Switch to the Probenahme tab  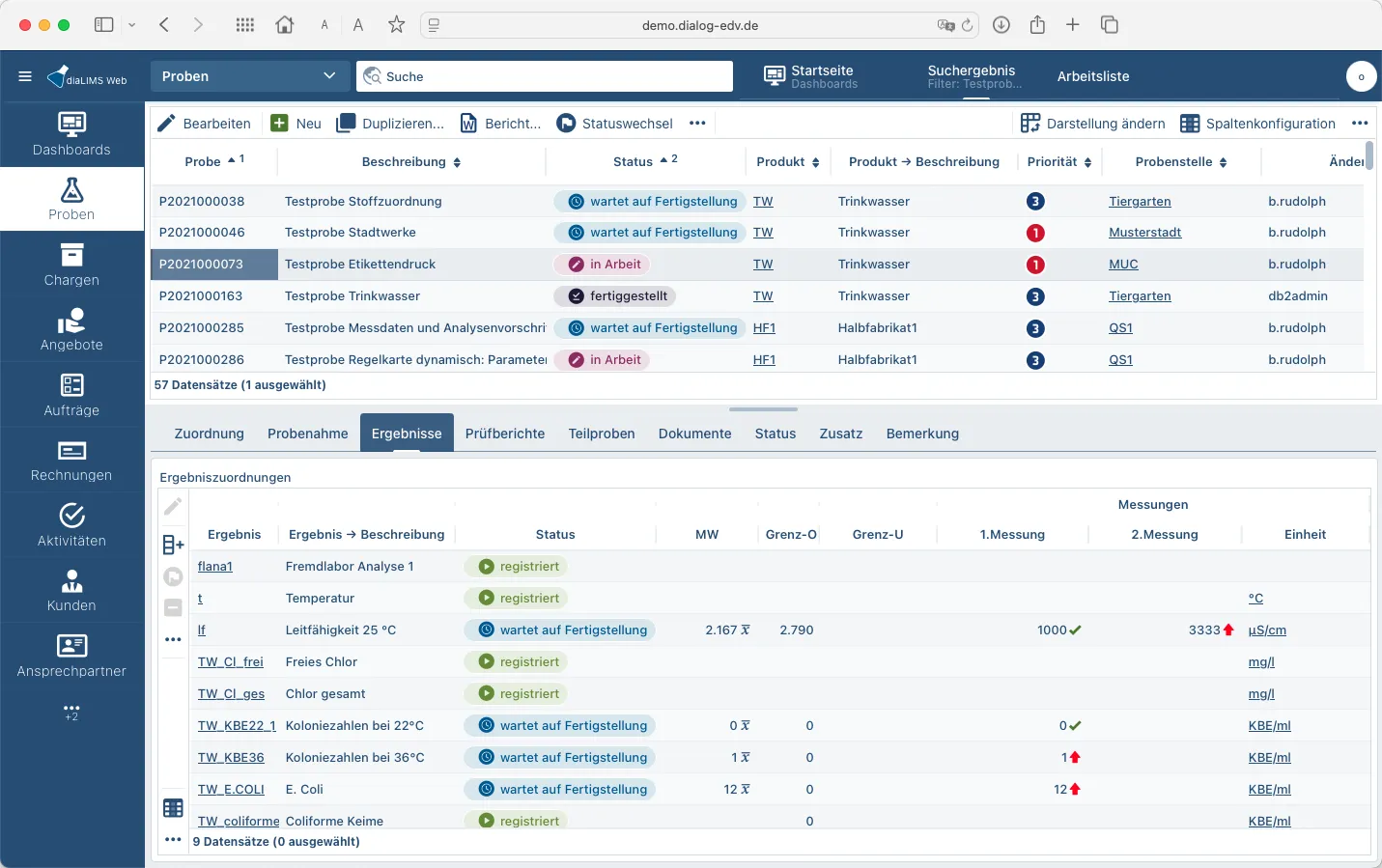(308, 434)
